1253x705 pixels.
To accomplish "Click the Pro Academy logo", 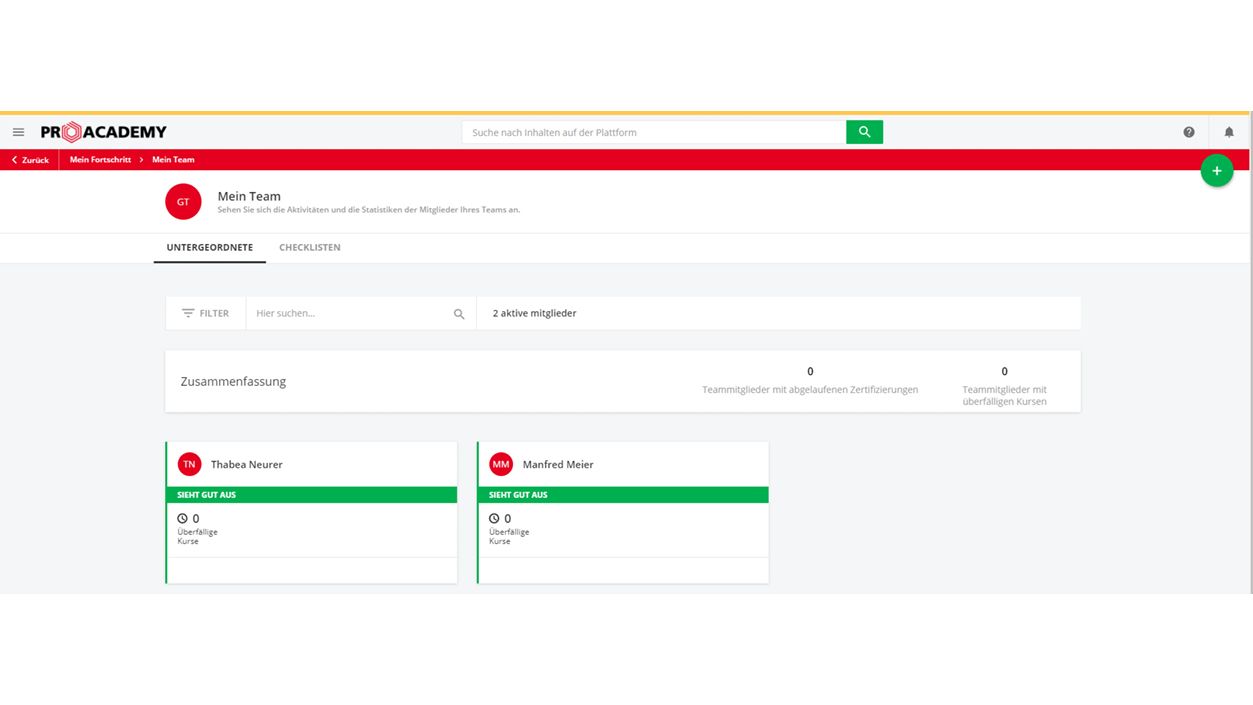I will pos(104,132).
